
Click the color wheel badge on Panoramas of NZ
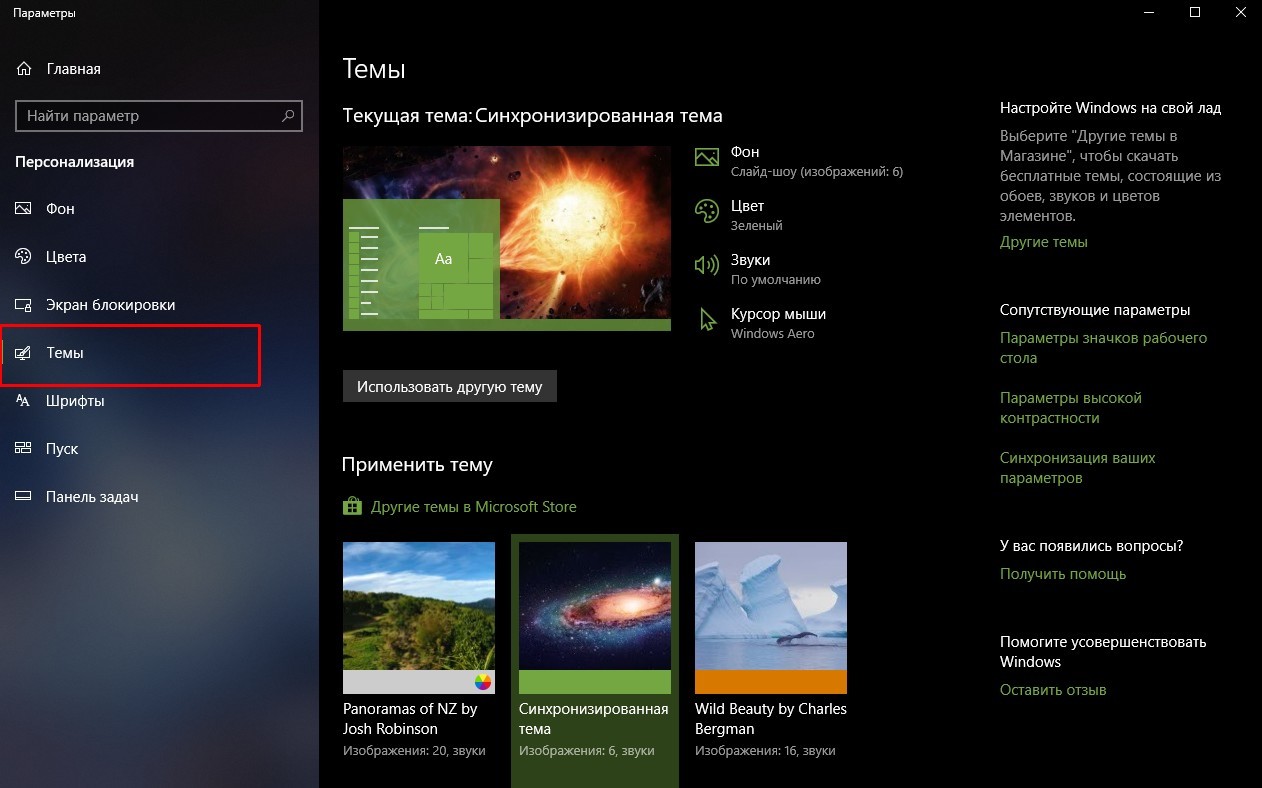pyautogui.click(x=483, y=682)
